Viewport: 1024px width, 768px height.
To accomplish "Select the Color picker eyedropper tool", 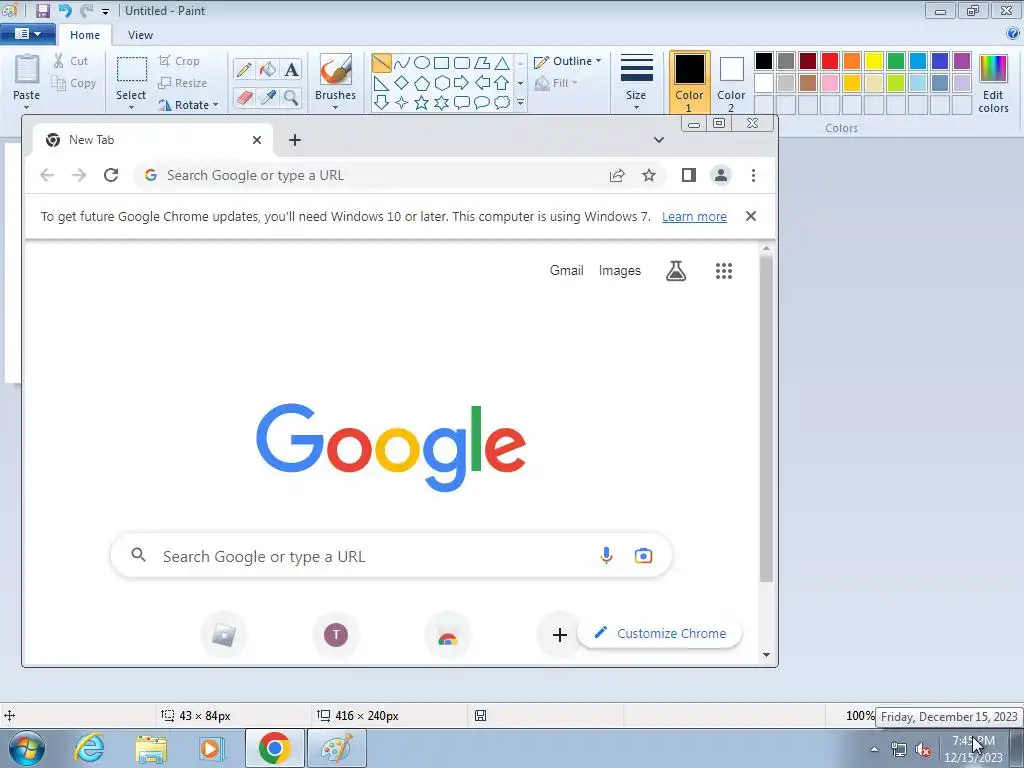I will coord(267,97).
